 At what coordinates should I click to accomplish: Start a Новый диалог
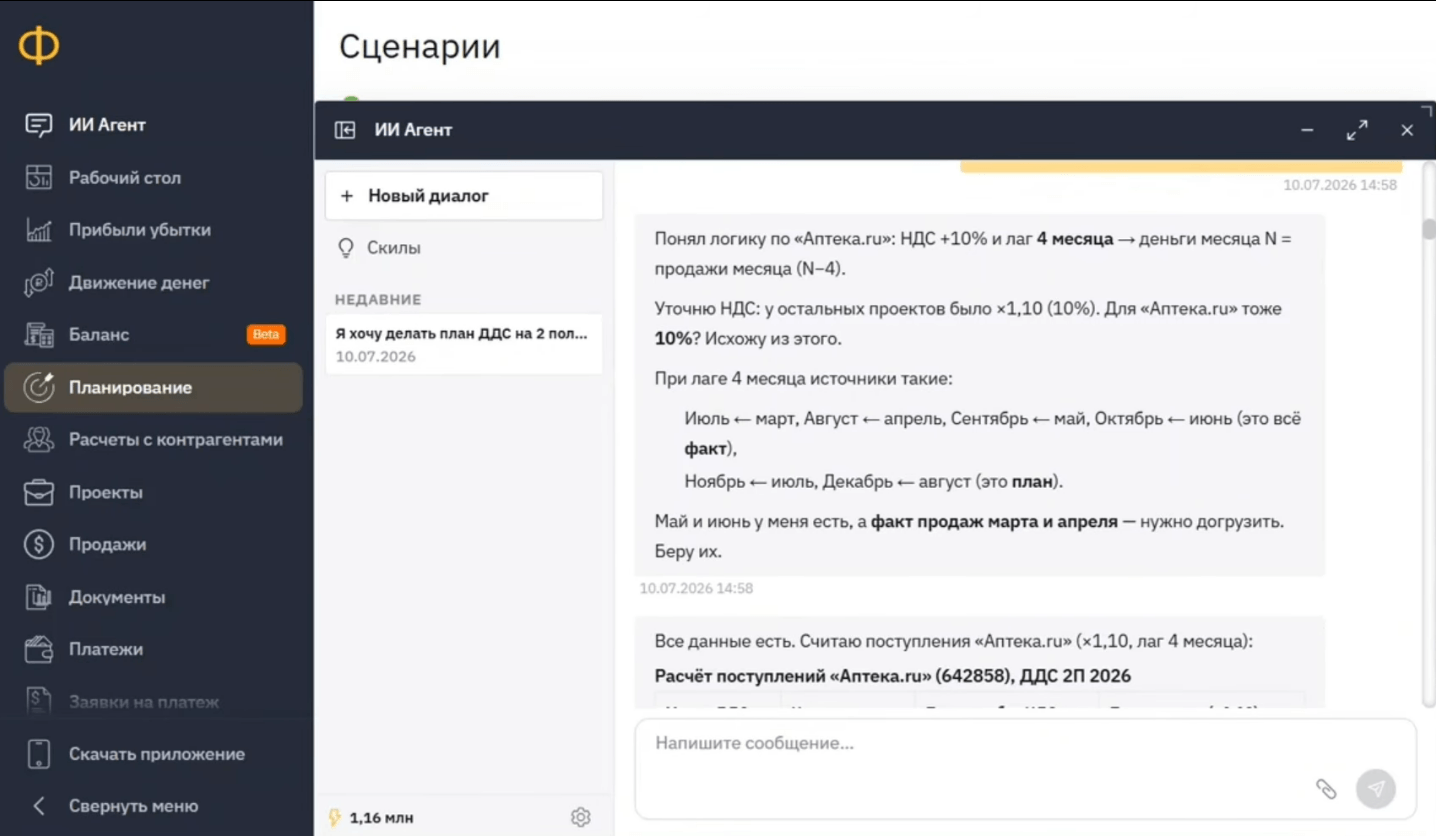point(464,196)
